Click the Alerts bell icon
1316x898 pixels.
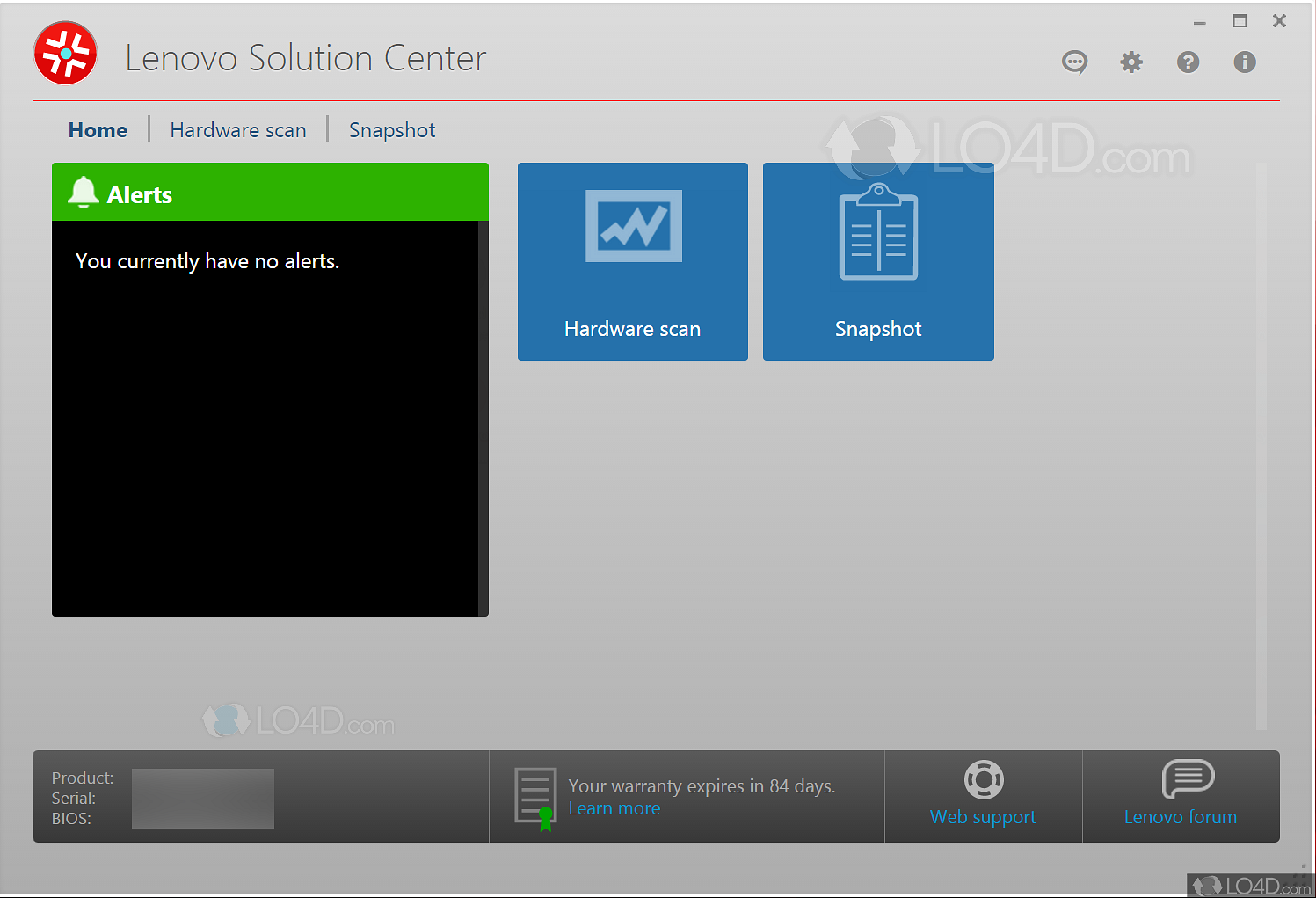(x=84, y=192)
